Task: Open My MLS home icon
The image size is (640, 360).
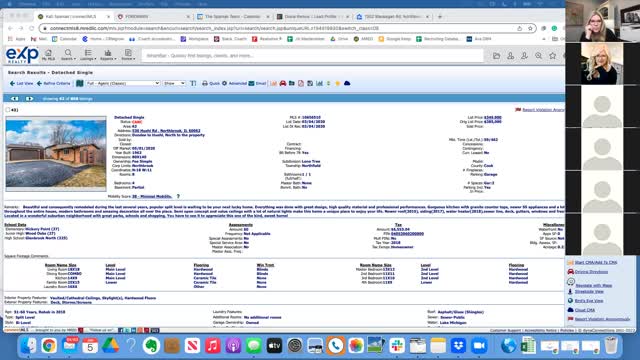Action: pyautogui.click(x=48, y=55)
